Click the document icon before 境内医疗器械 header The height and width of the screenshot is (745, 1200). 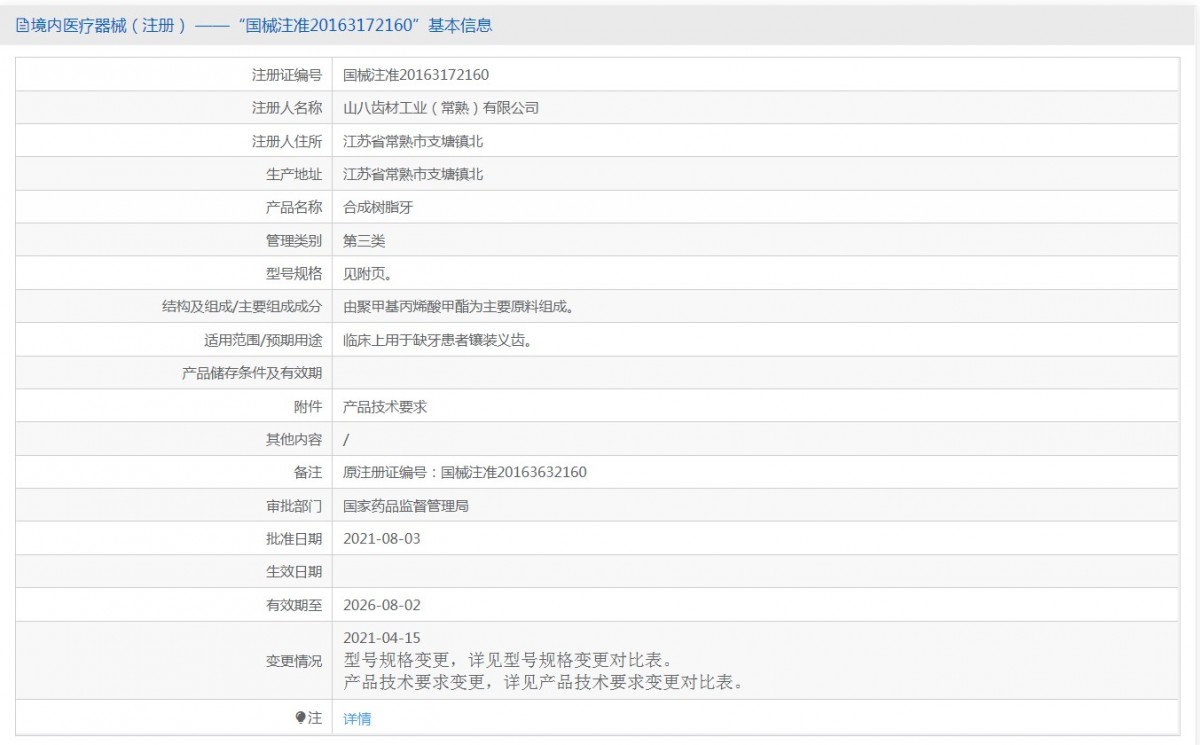21,26
